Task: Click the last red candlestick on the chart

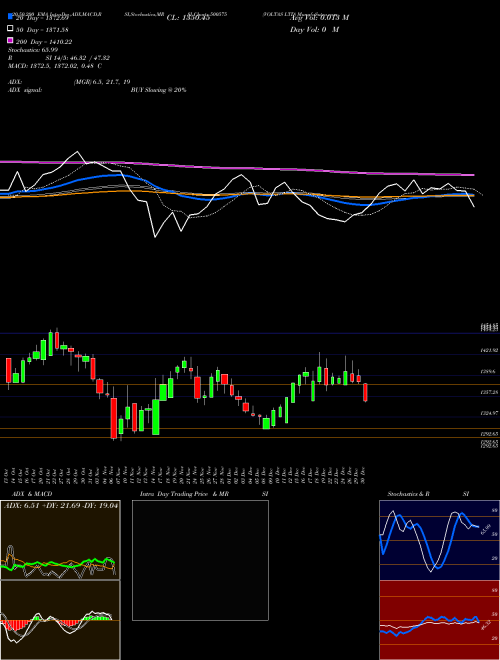Action: pos(365,392)
